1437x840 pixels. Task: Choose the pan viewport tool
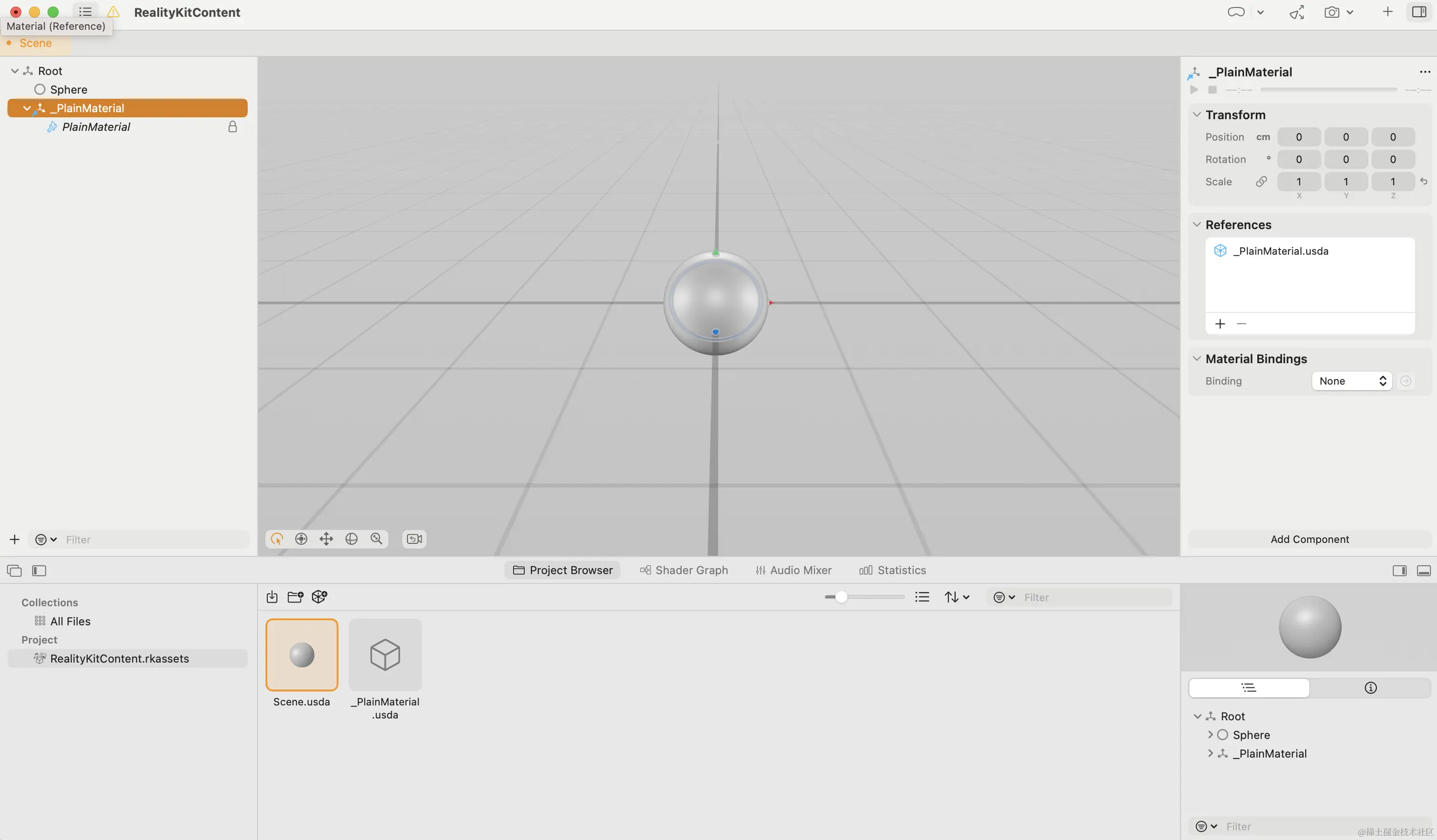pyautogui.click(x=326, y=539)
